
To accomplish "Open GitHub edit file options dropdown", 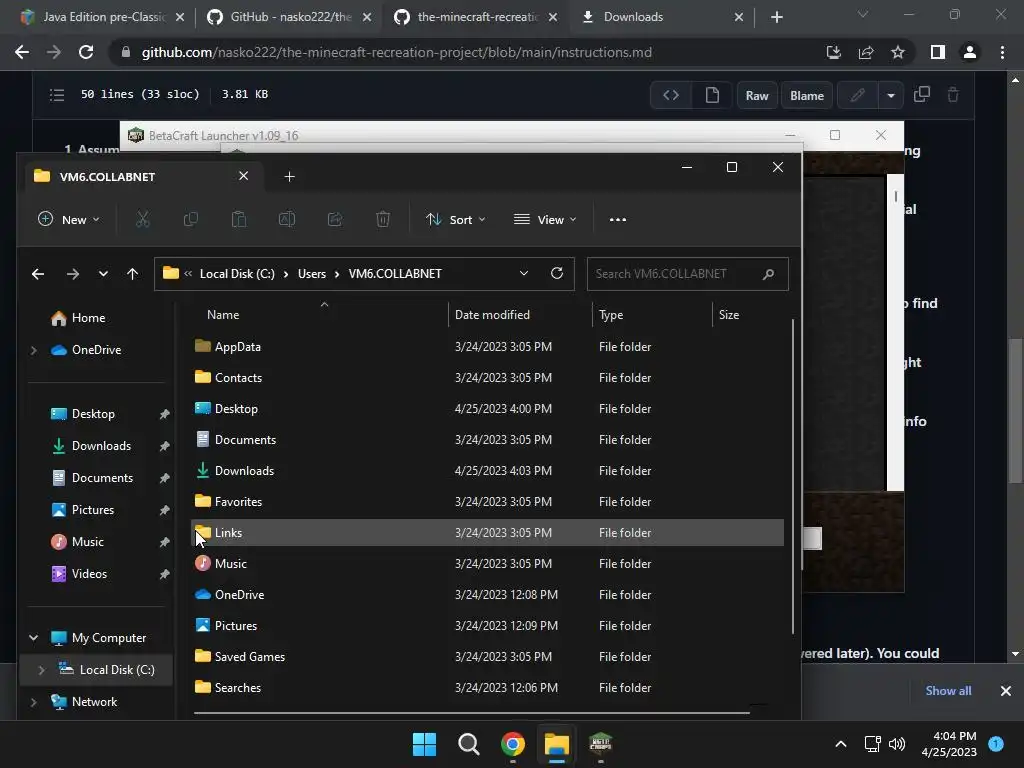I will coord(891,95).
